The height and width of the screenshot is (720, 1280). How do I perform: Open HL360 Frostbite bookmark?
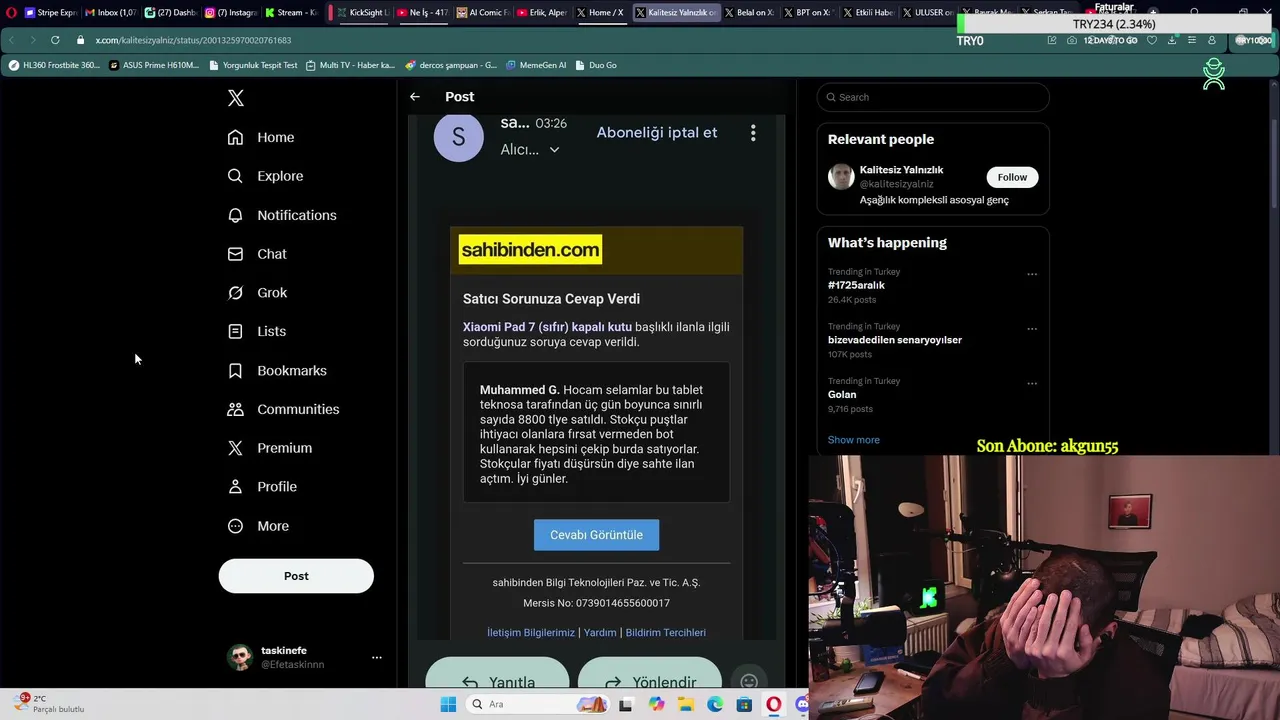click(55, 65)
